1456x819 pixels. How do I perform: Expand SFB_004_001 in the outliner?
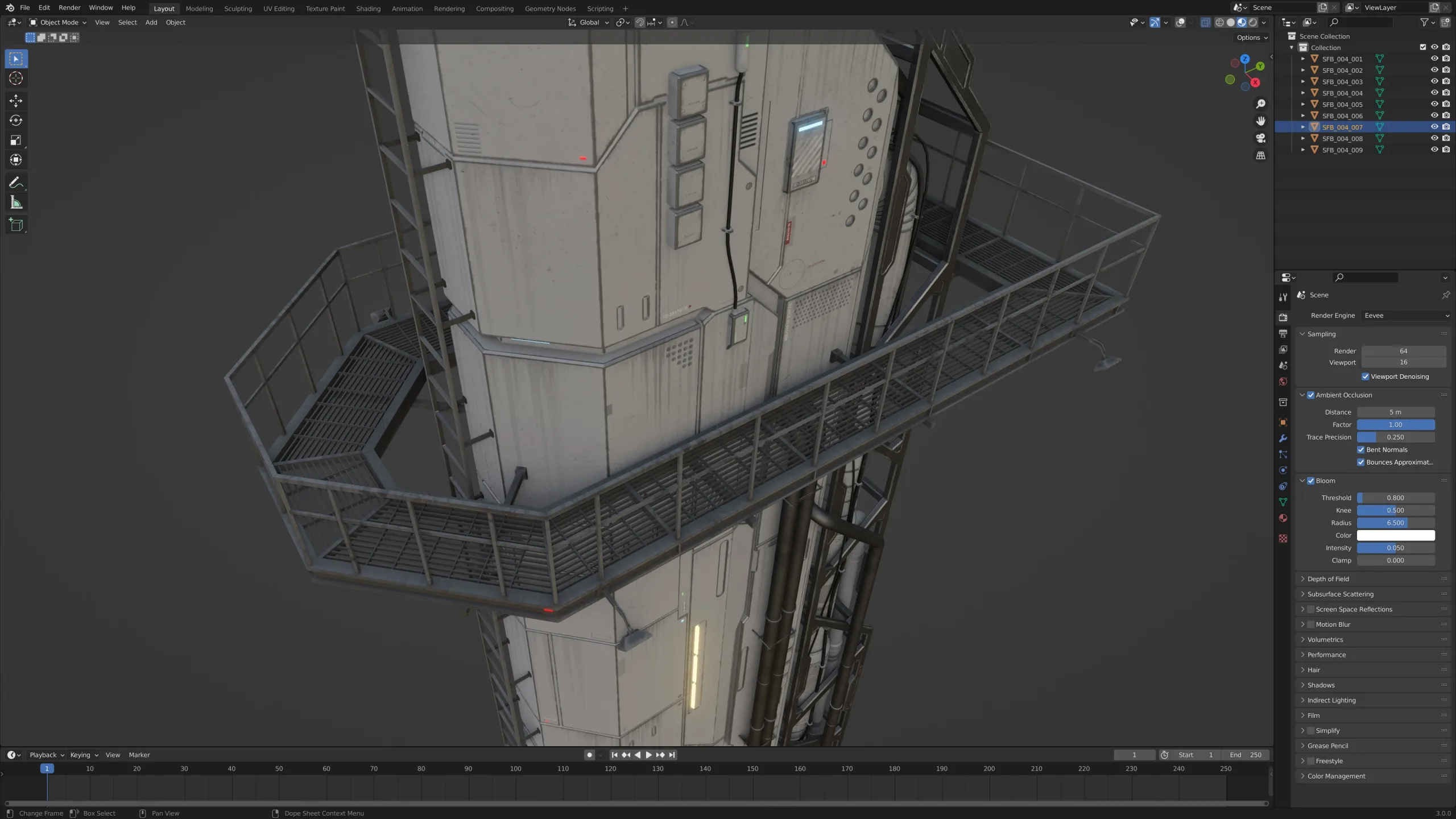(x=1303, y=59)
